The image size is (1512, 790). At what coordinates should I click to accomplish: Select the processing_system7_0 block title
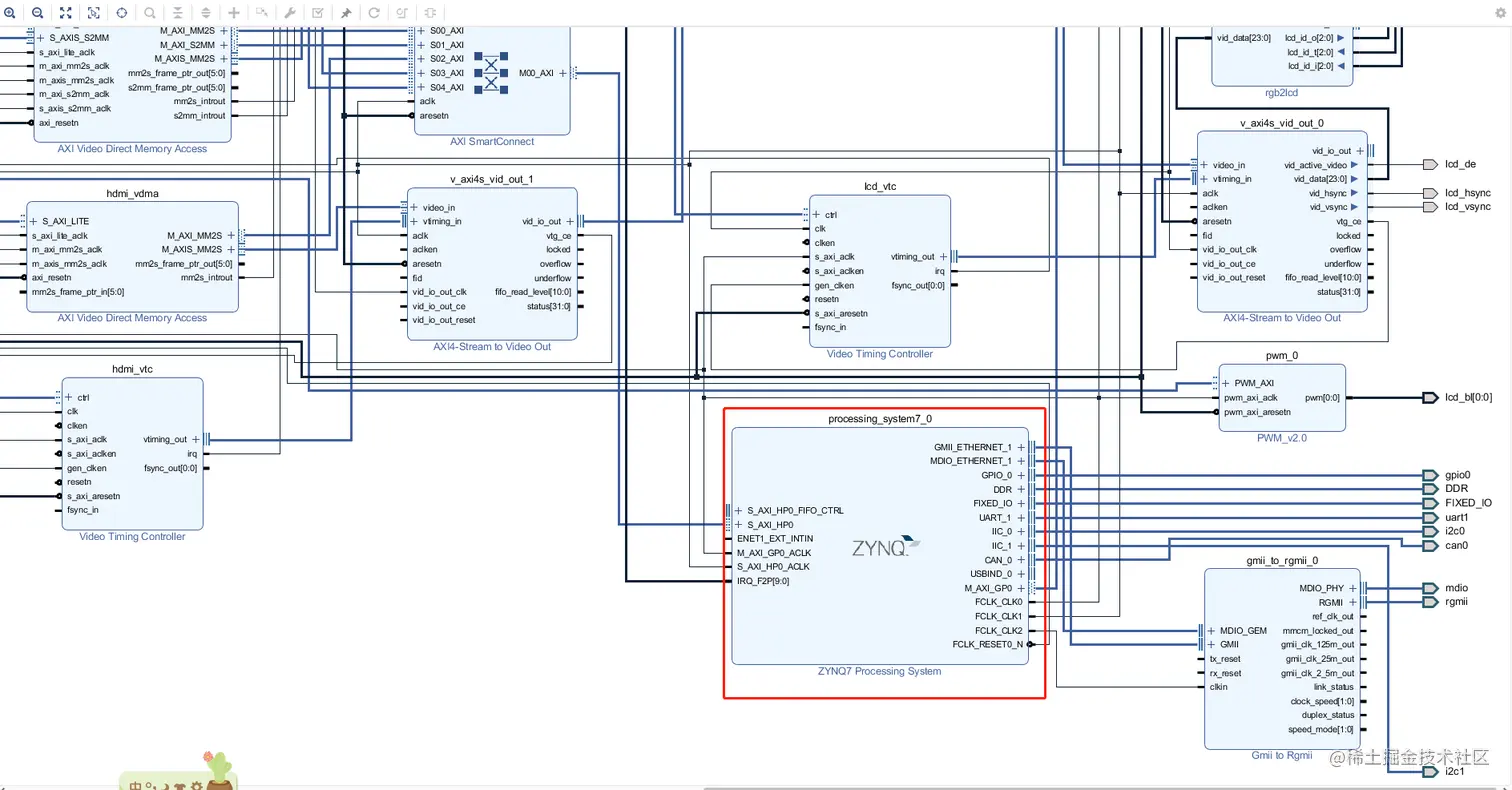tap(880, 419)
